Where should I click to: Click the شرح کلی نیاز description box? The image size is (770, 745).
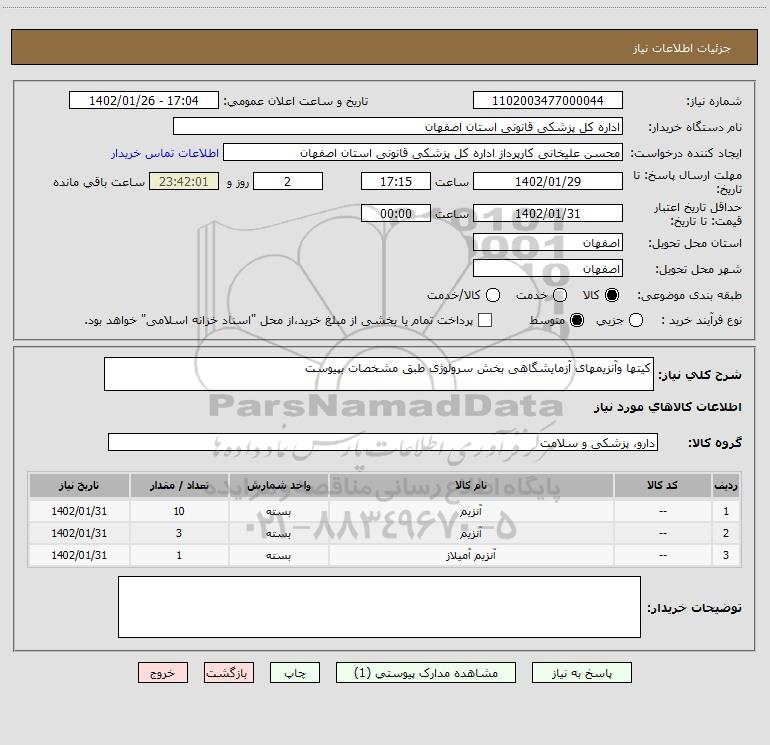(379, 374)
